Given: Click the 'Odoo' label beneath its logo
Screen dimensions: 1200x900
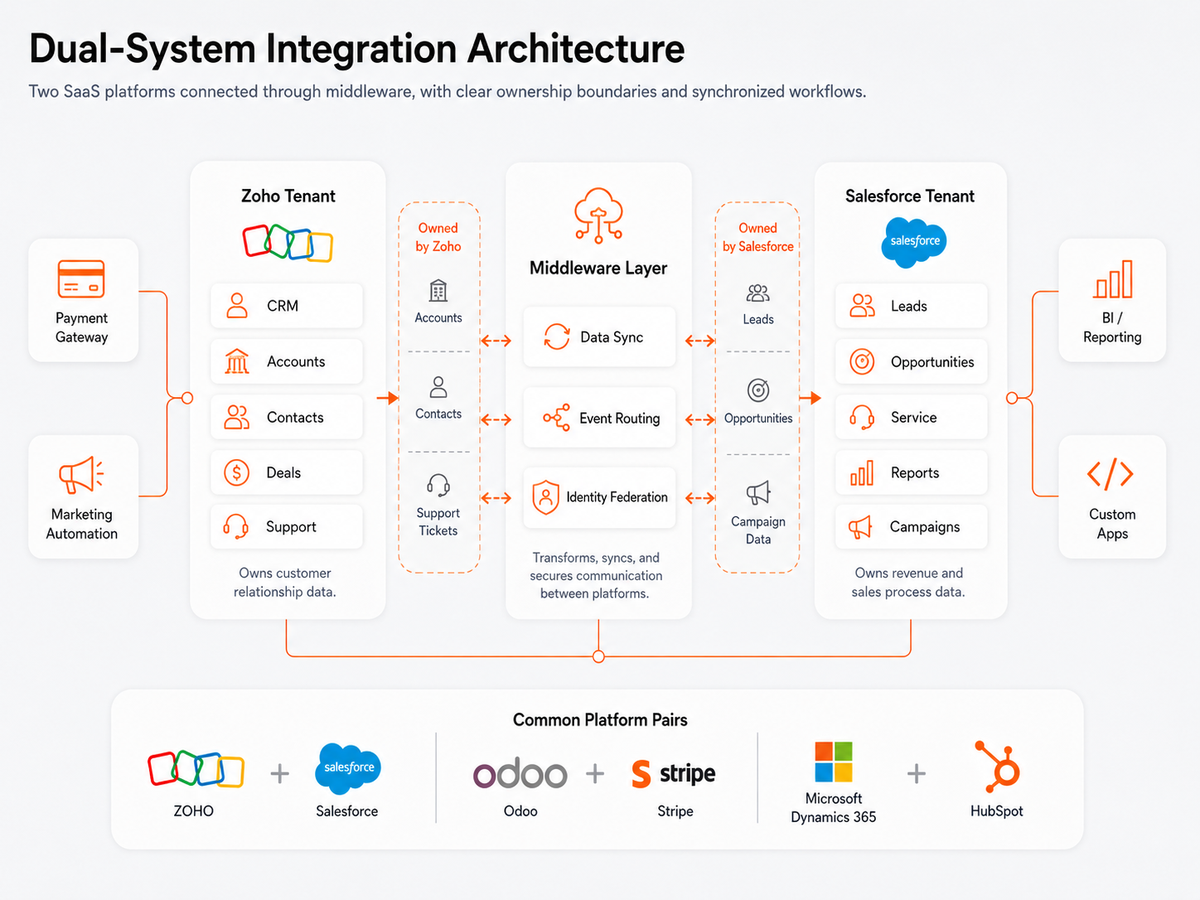Looking at the screenshot, I should tap(520, 811).
